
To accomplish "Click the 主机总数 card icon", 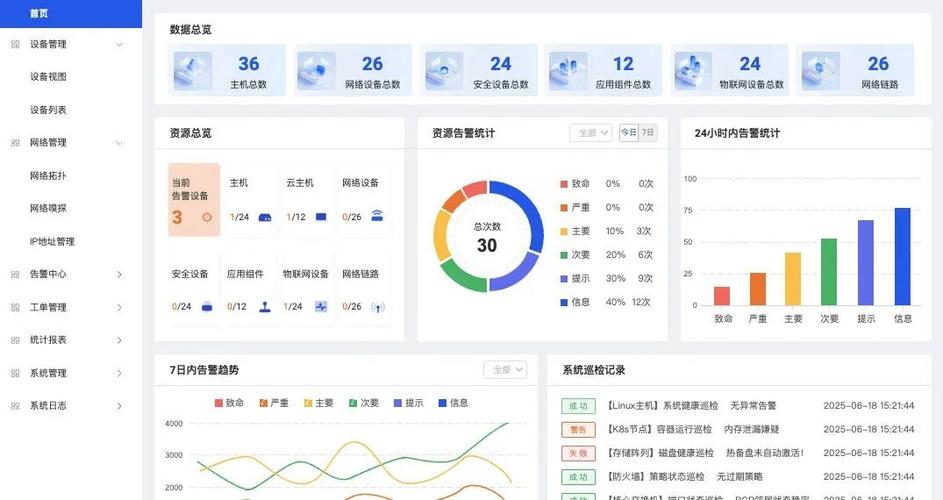I will [x=192, y=71].
